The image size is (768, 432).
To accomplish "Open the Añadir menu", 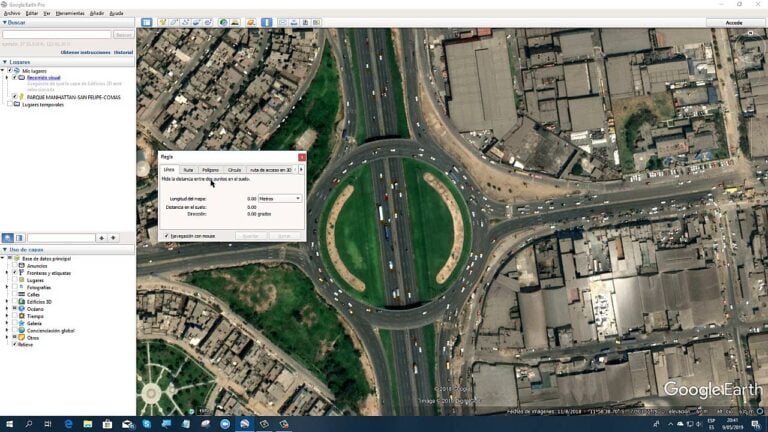I will (96, 13).
